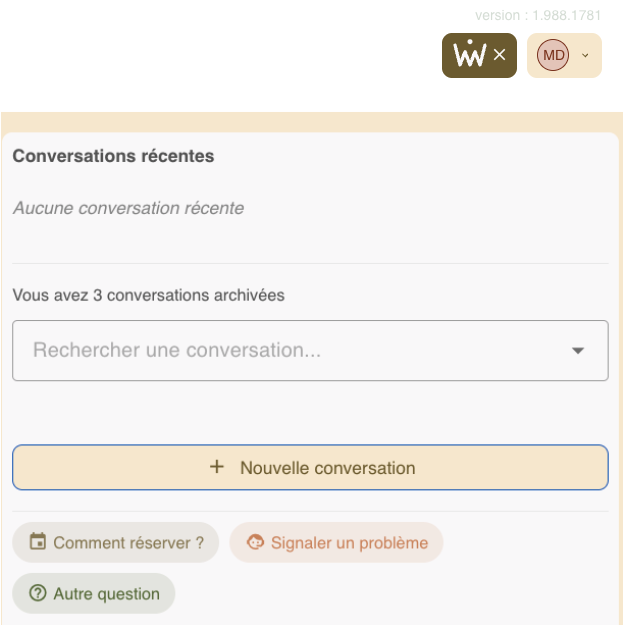
Task: Click the plus icon in 'Nouvelle conversation'
Action: 217,467
